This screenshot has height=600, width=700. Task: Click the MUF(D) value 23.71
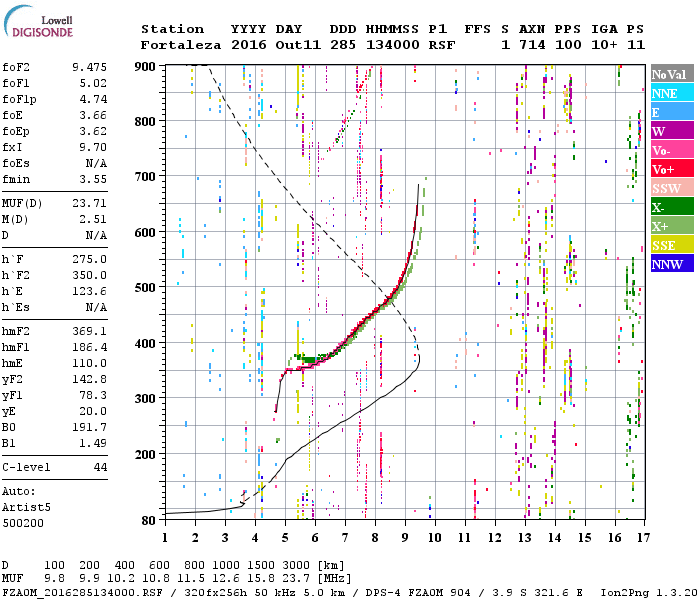point(89,203)
